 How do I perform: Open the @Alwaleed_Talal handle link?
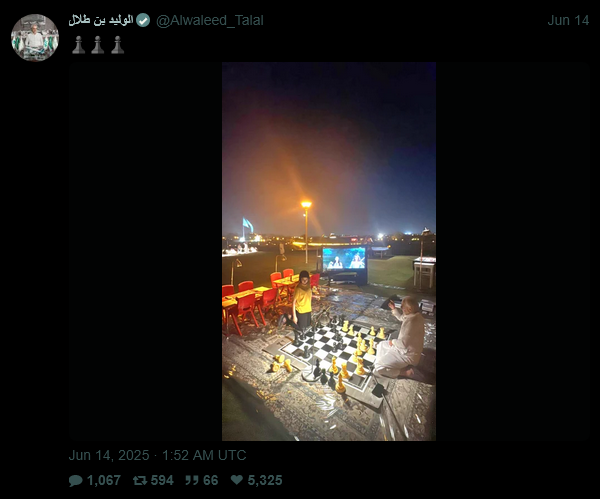pos(210,20)
